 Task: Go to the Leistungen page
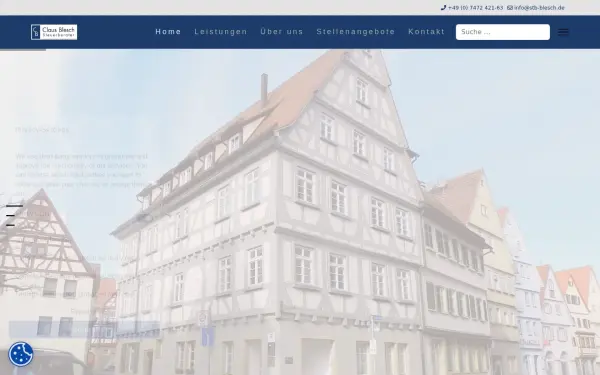coord(221,32)
